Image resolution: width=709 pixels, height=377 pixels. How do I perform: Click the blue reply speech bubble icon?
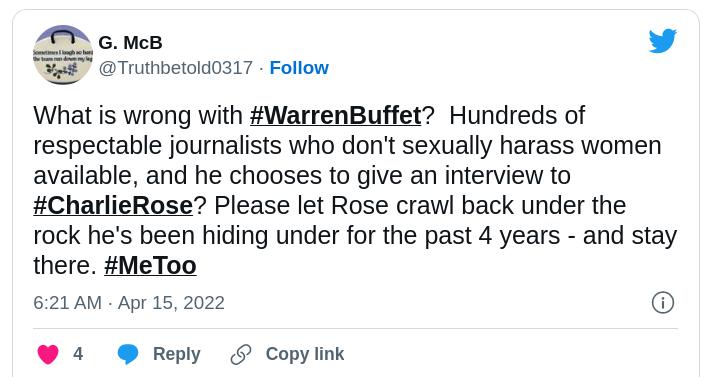click(128, 354)
